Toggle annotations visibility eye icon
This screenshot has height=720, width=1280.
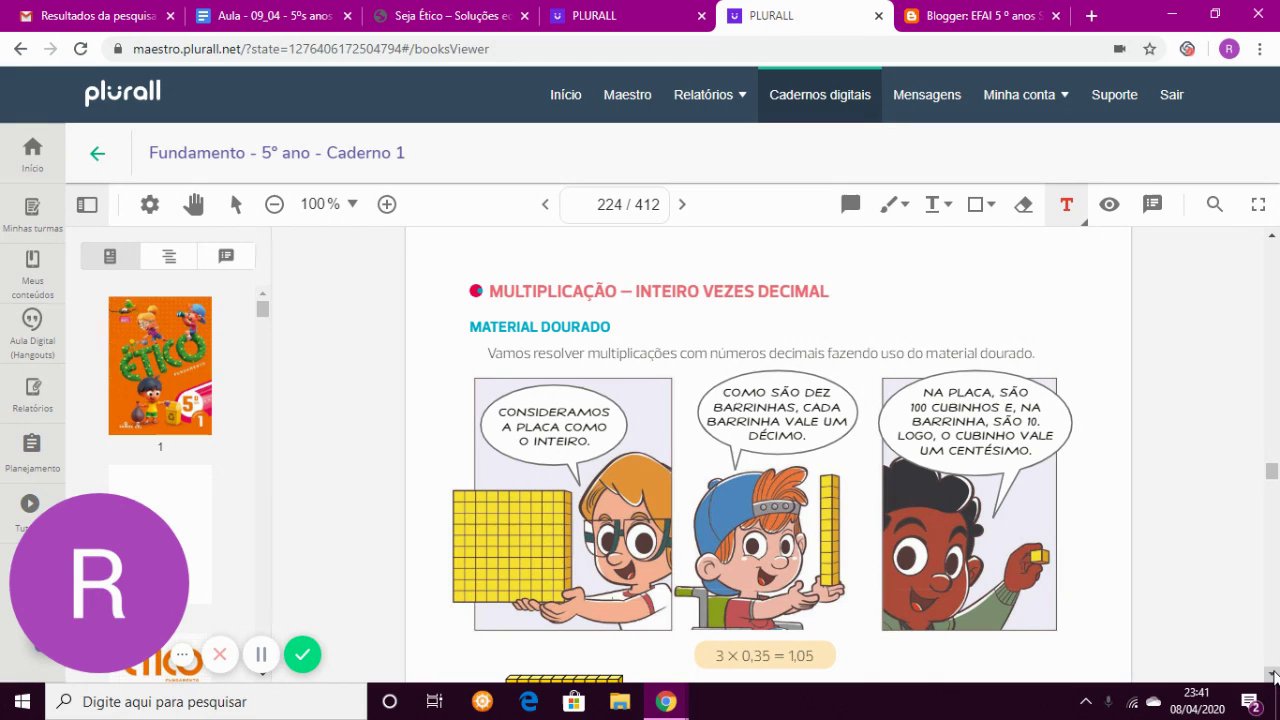click(x=1109, y=204)
